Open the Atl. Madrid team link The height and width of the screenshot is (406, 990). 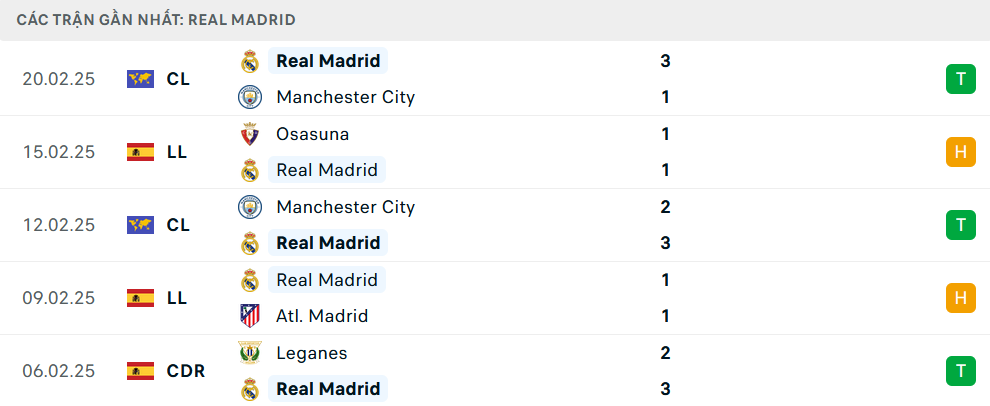tap(322, 316)
